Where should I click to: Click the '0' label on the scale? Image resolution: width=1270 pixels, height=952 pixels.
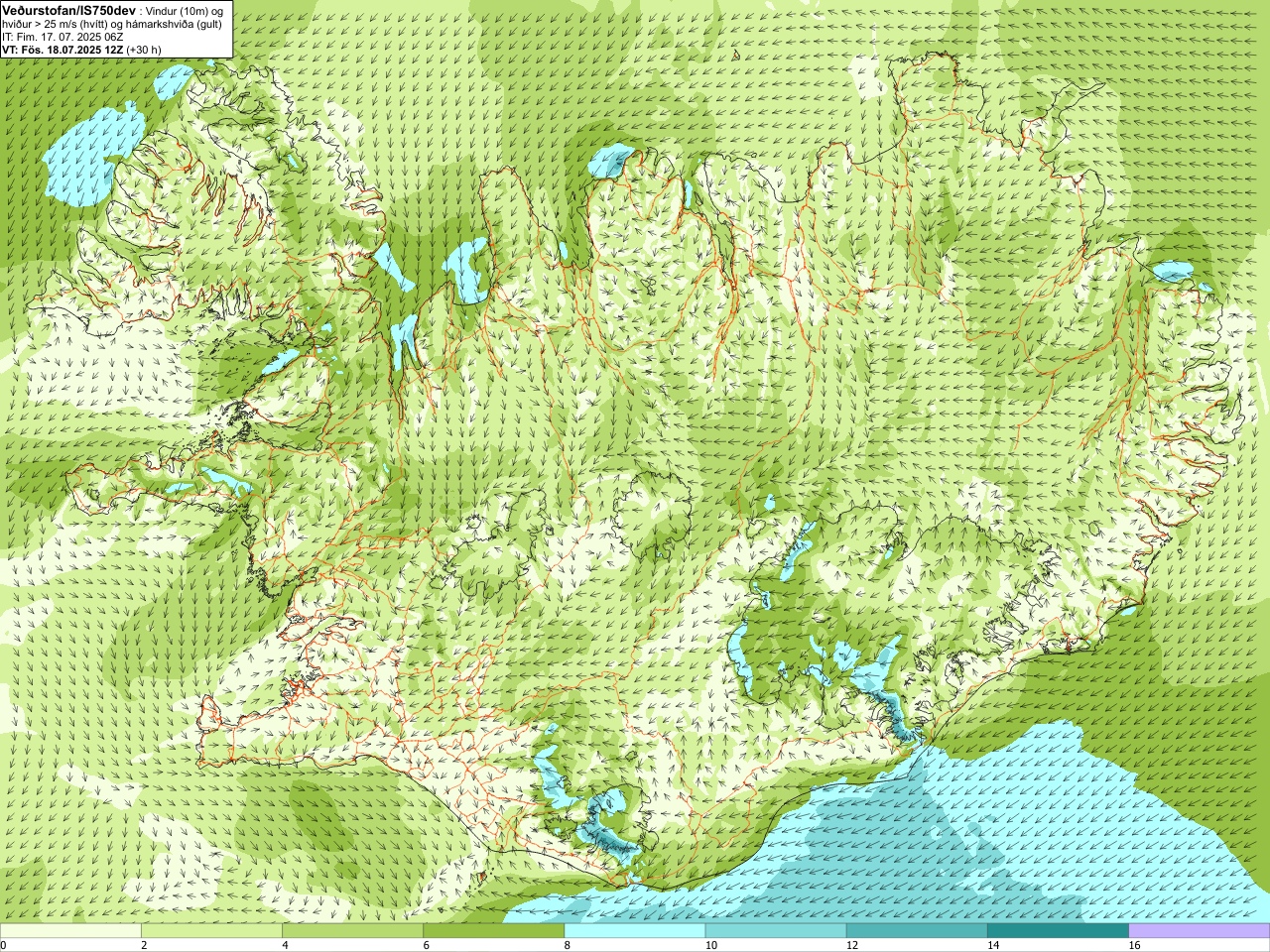(x=4, y=945)
